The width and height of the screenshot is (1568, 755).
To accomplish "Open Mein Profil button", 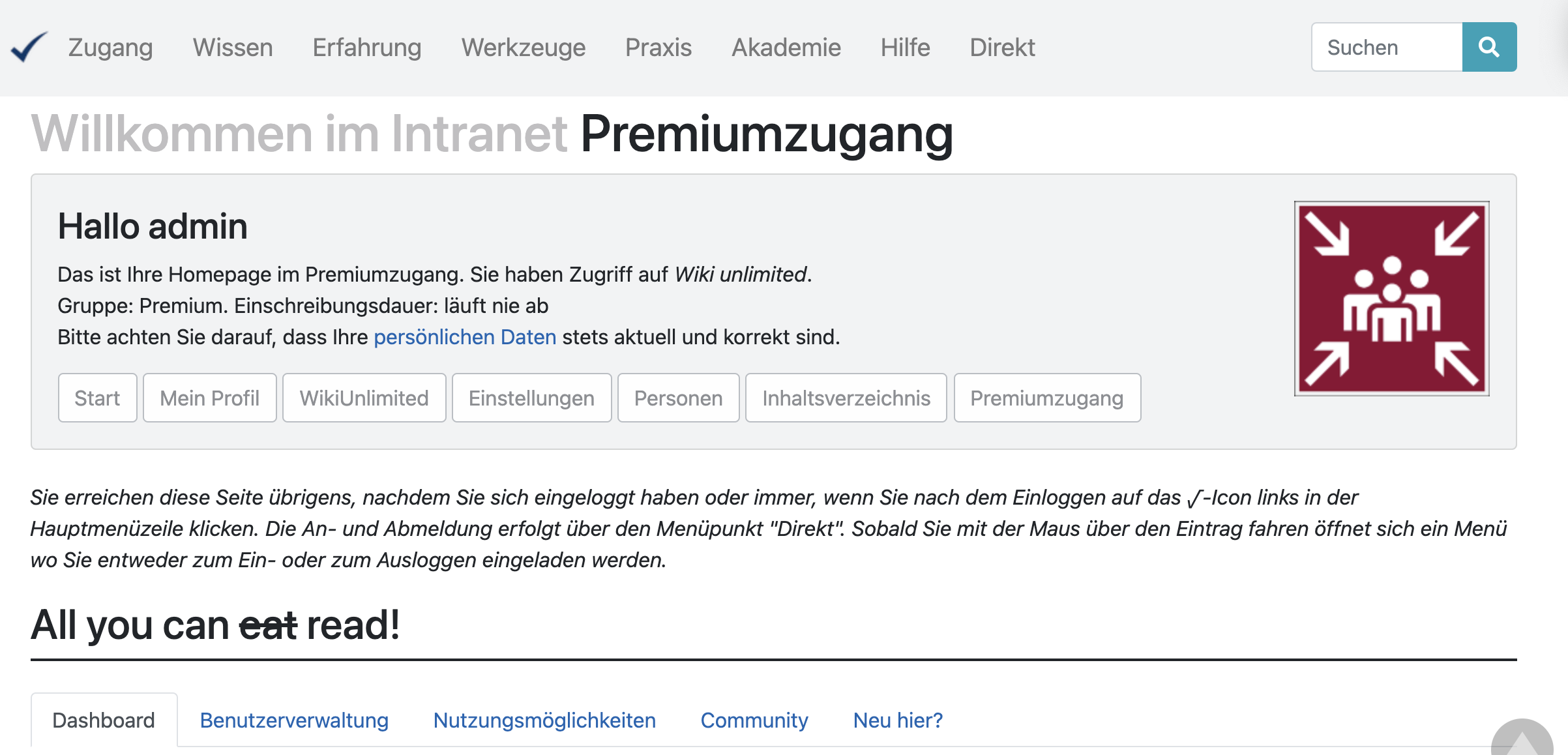I will click(x=209, y=398).
